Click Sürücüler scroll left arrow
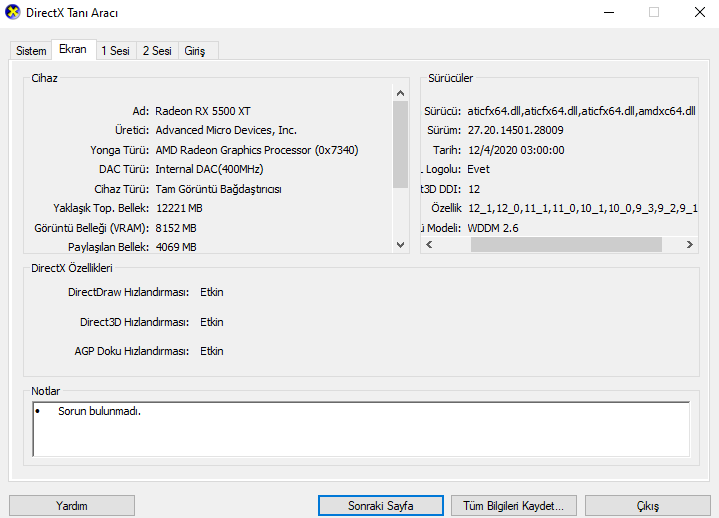Screen dimensions: 719x518 coord(429,244)
